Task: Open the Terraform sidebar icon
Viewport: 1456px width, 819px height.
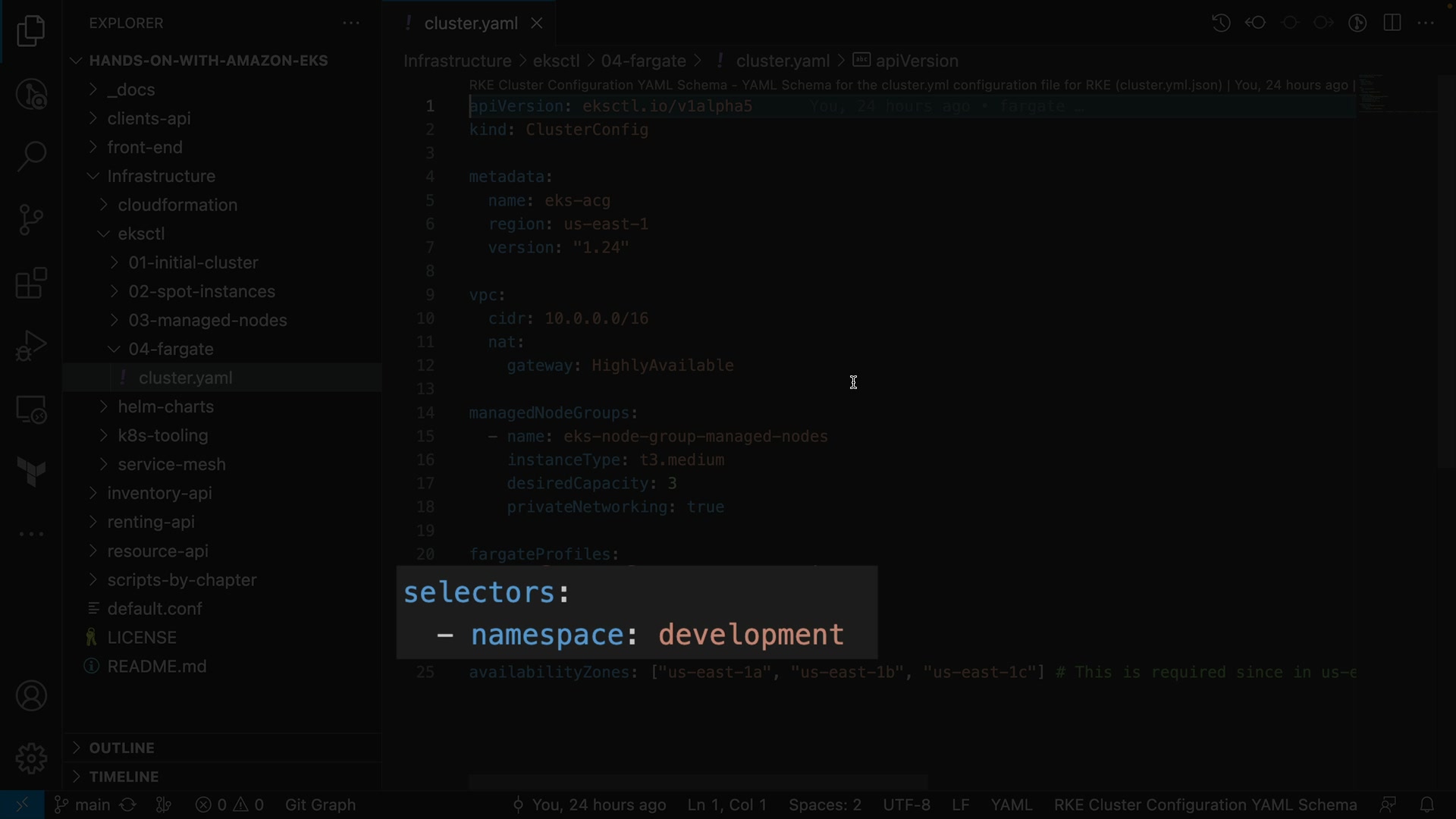Action: tap(31, 472)
